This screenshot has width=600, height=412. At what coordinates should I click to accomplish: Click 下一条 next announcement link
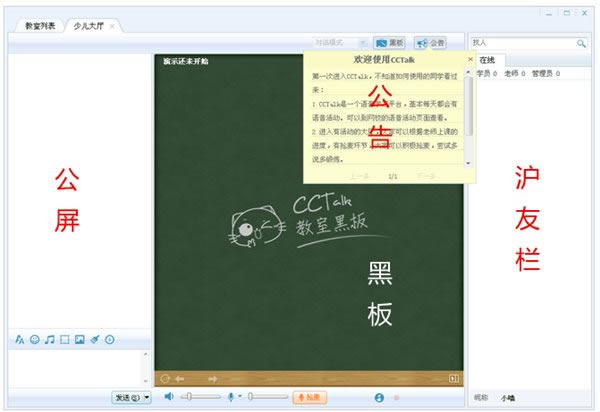[x=426, y=176]
